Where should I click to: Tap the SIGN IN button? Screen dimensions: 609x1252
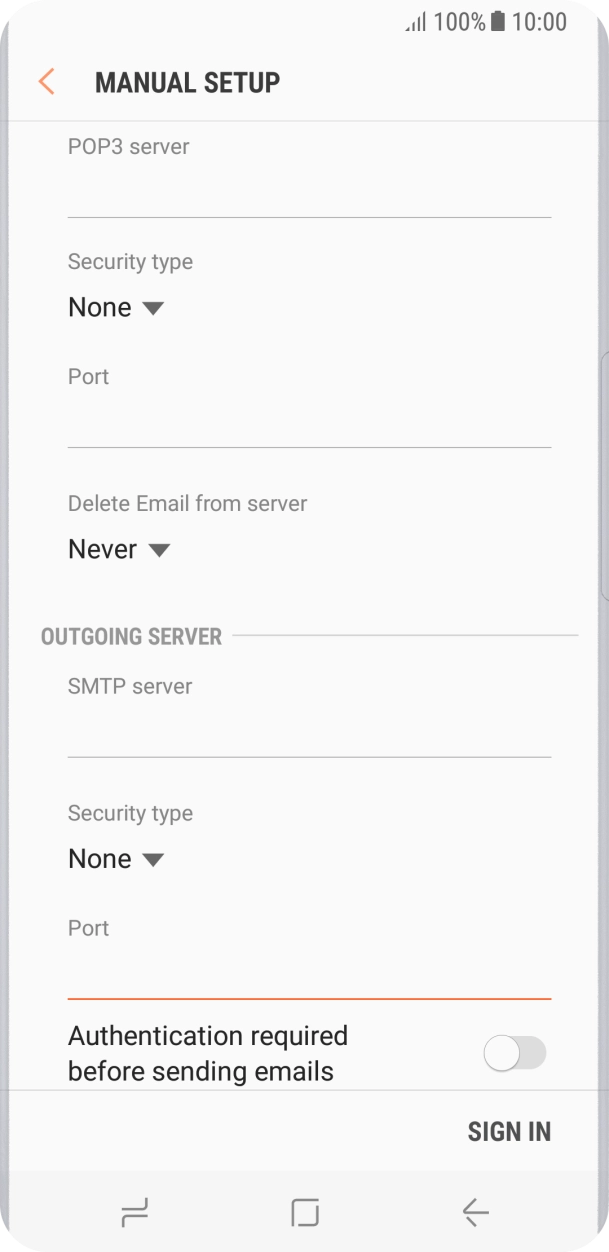508,1130
